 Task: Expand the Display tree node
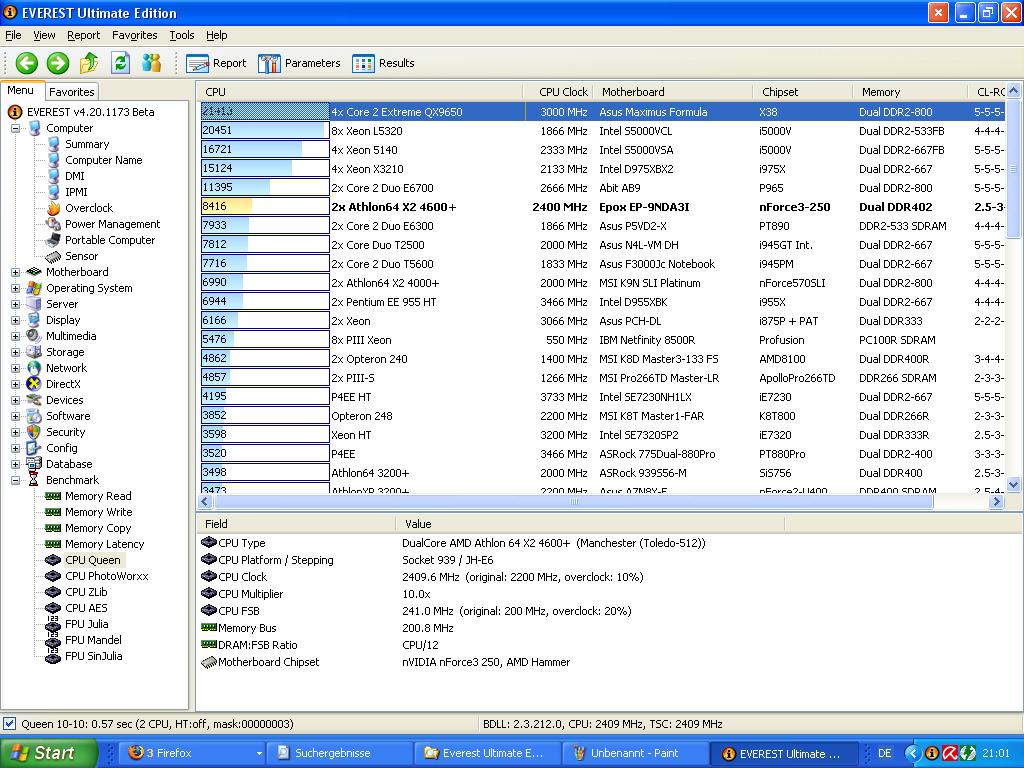15,321
